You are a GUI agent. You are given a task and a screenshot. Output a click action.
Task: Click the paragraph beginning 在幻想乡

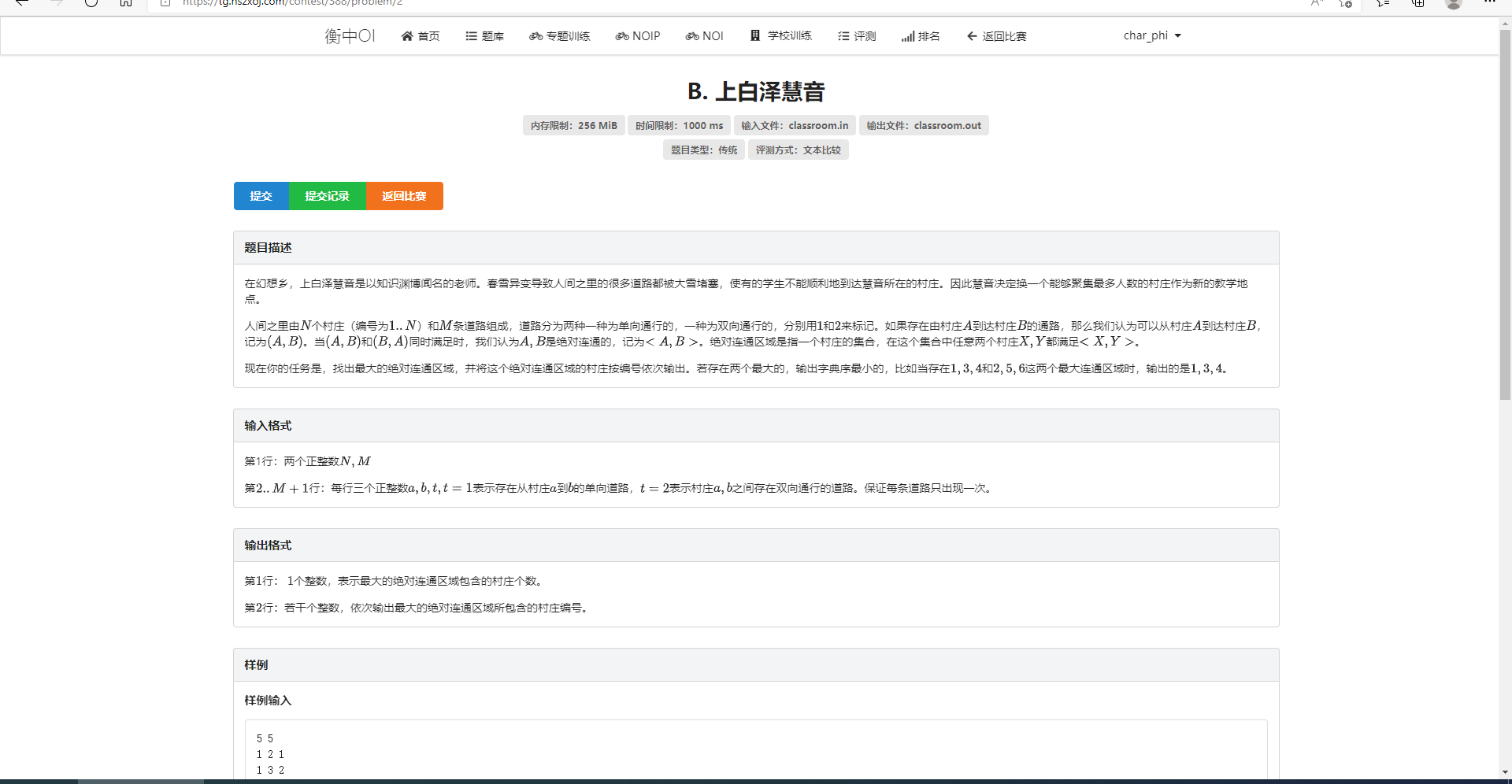click(x=747, y=291)
